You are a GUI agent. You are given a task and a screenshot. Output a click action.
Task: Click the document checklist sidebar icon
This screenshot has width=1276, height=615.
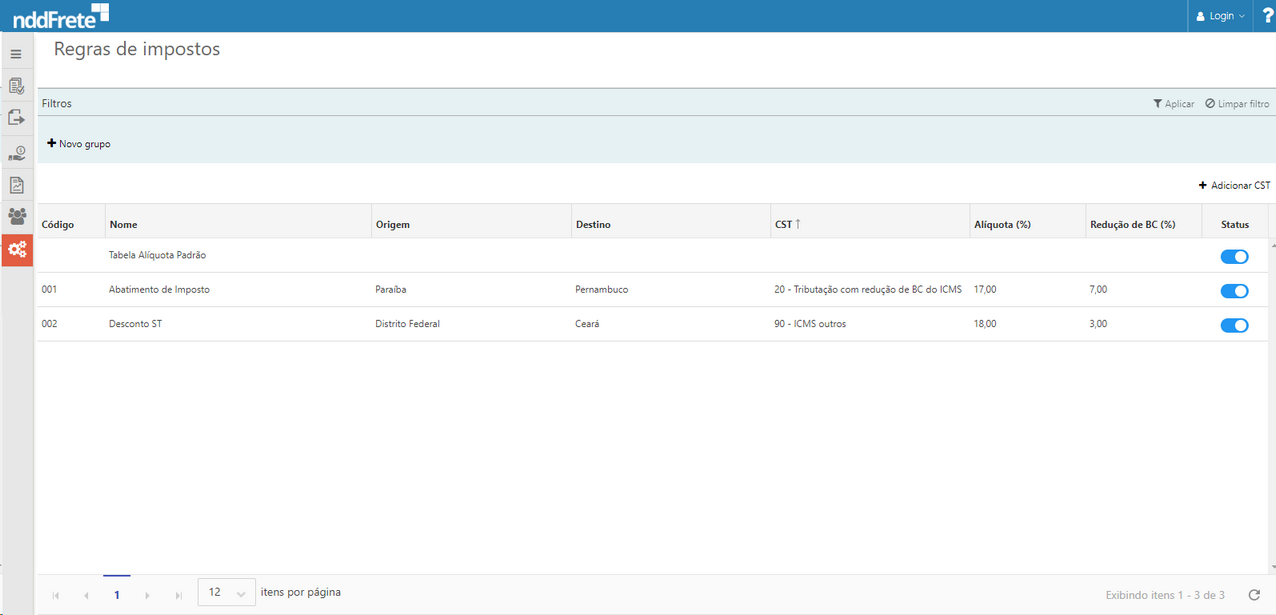tap(16, 86)
